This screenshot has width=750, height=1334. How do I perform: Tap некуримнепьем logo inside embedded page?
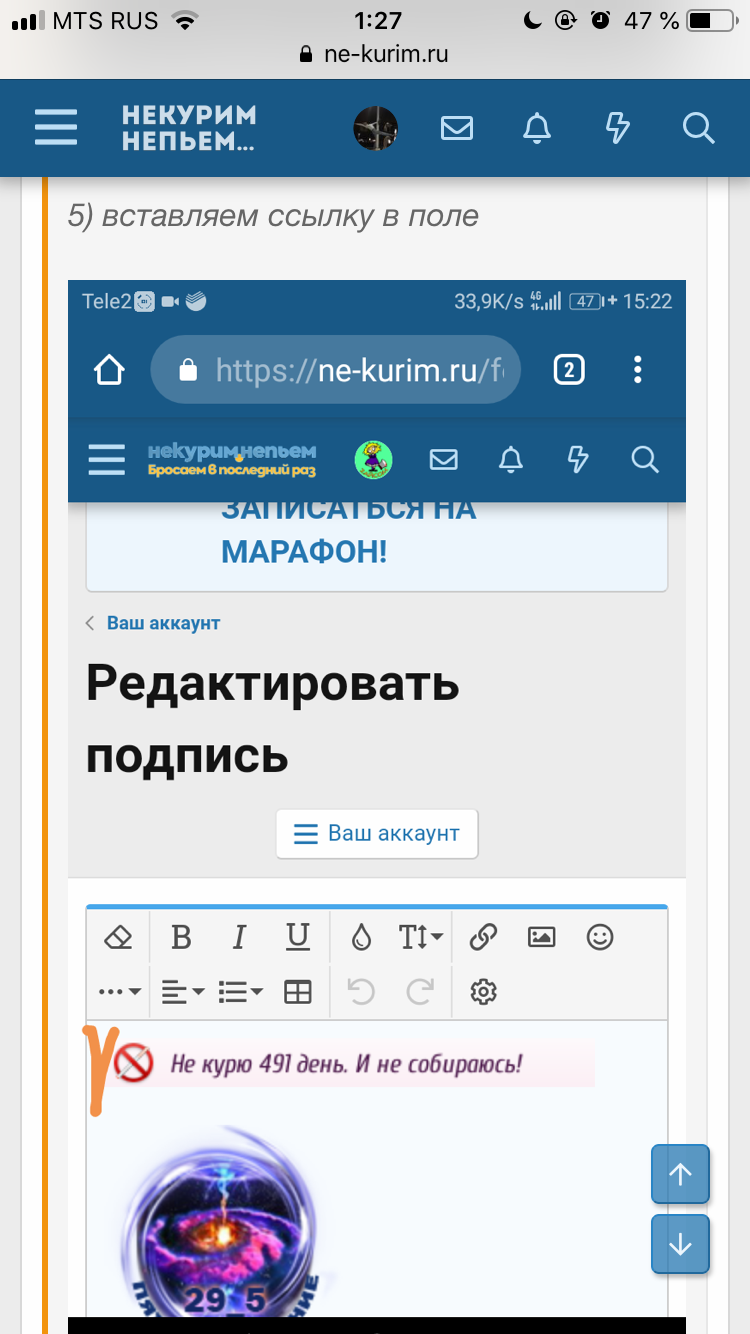[232, 459]
